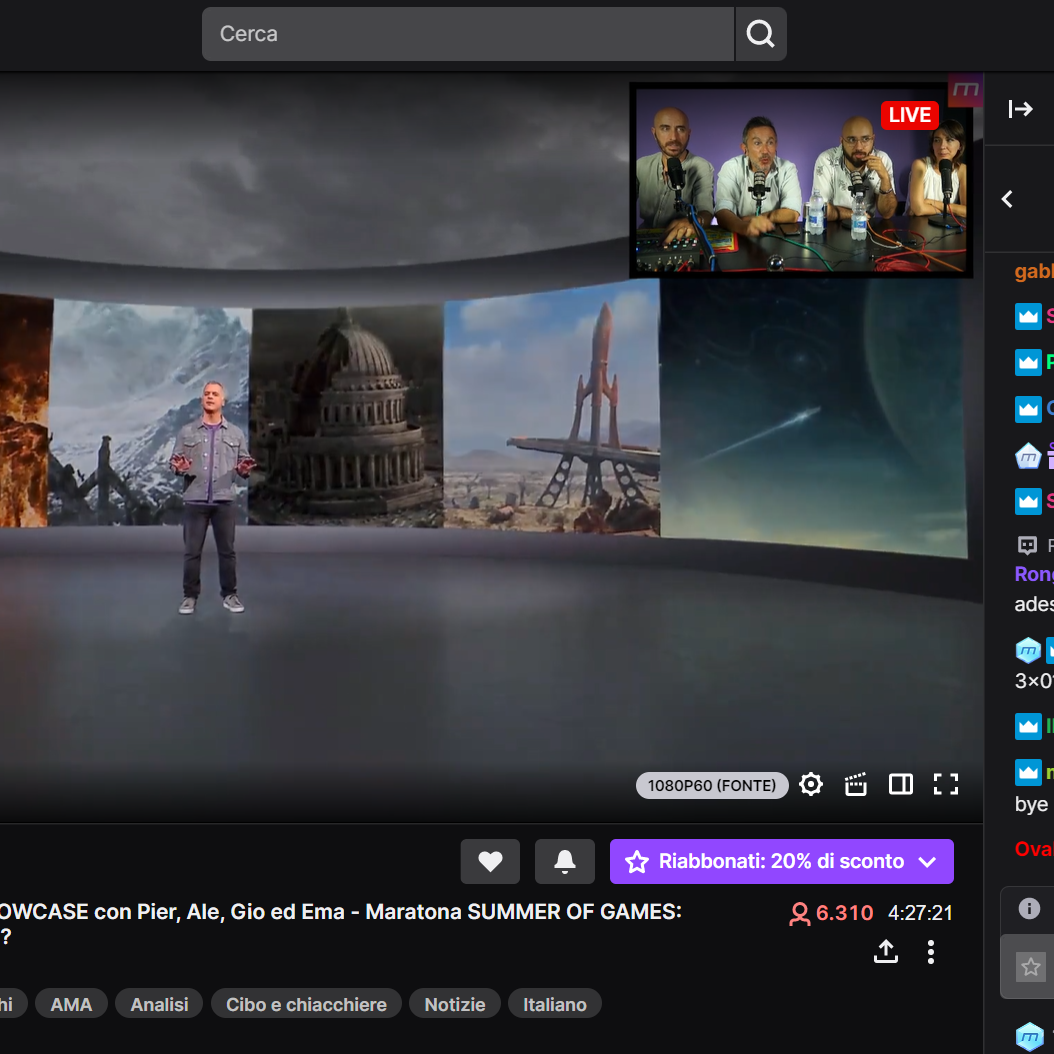
Task: Open Riabbonati 20% di sconto button
Action: coord(782,861)
